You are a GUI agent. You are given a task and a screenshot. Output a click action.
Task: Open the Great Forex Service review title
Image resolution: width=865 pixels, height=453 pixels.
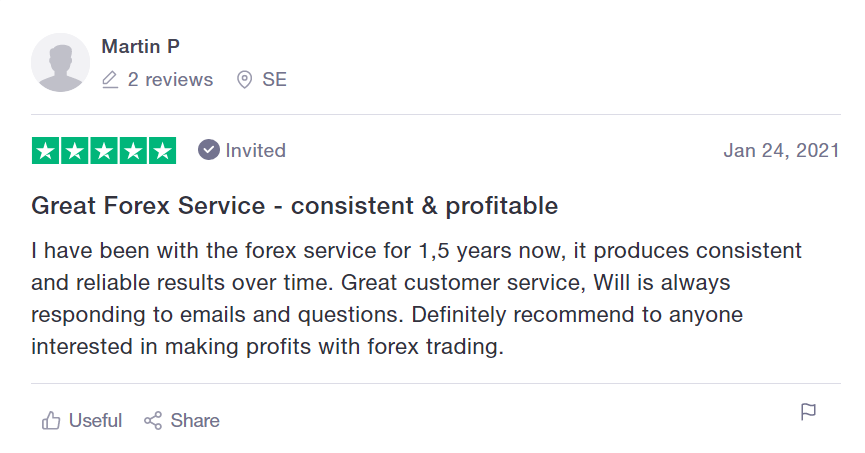[295, 206]
